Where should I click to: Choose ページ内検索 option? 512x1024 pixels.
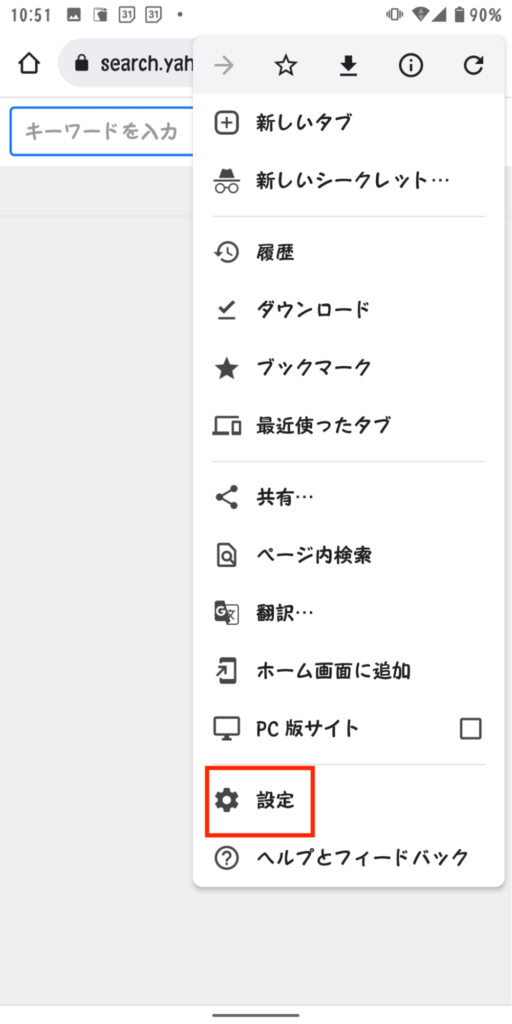349,556
